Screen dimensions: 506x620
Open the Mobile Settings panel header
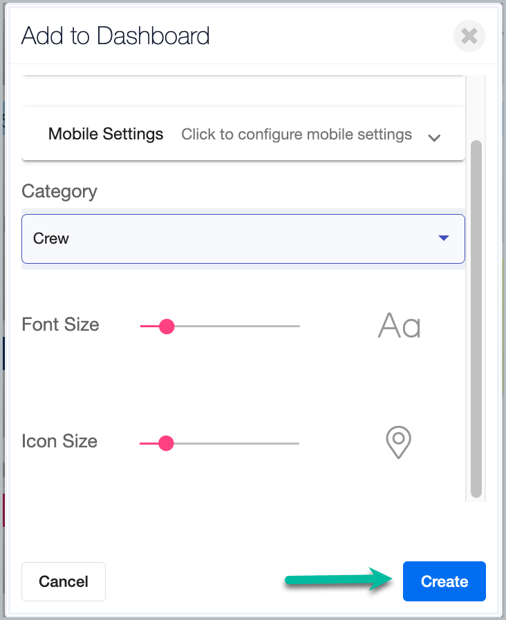[243, 134]
